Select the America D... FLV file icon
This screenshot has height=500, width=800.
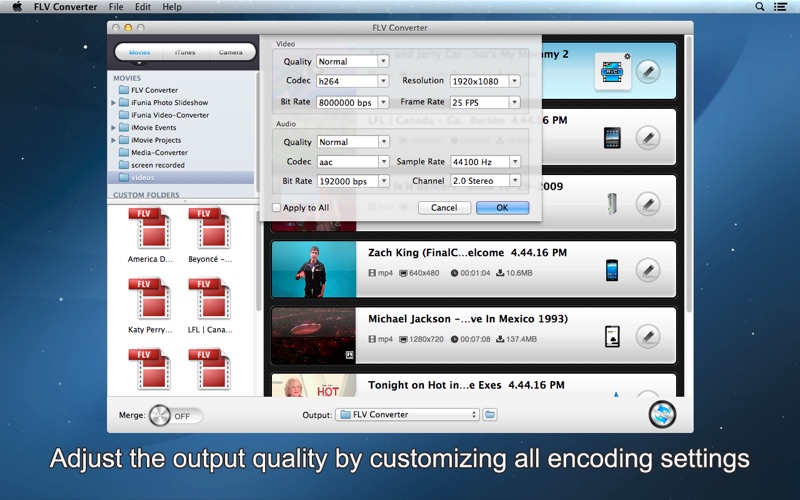151,229
